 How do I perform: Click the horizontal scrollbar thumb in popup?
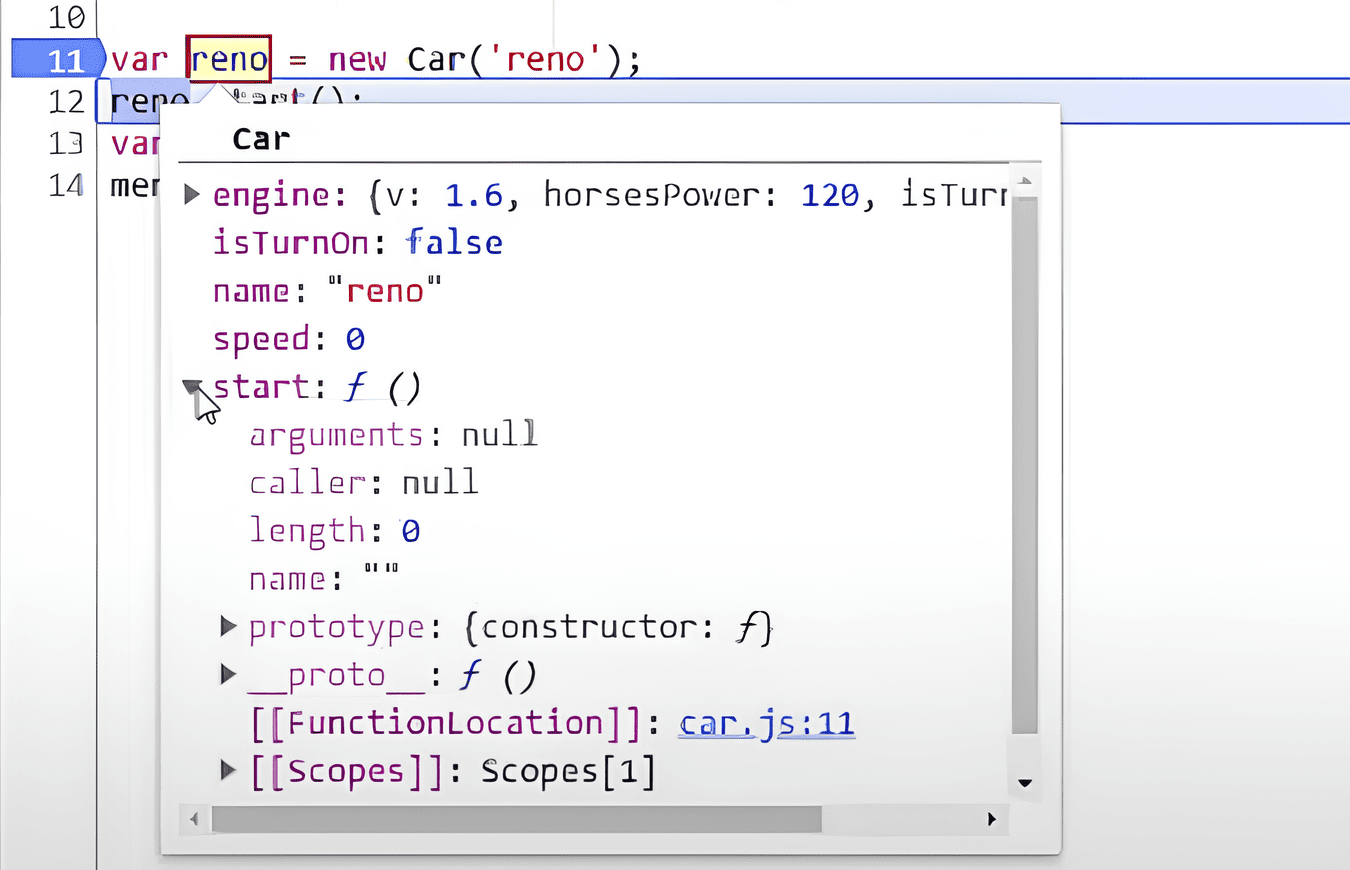point(515,819)
